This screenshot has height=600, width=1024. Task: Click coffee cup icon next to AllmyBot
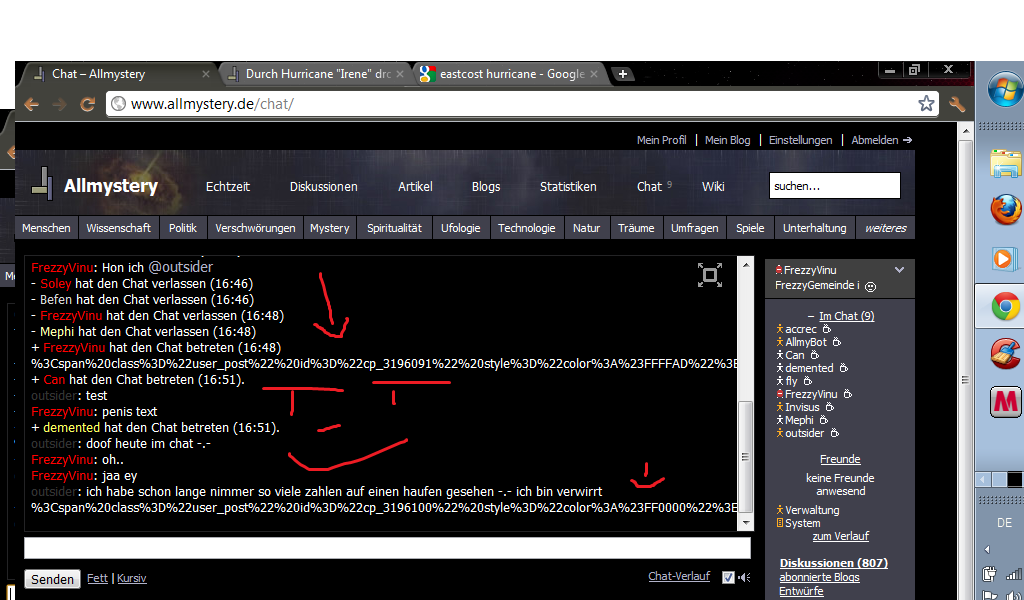point(837,342)
